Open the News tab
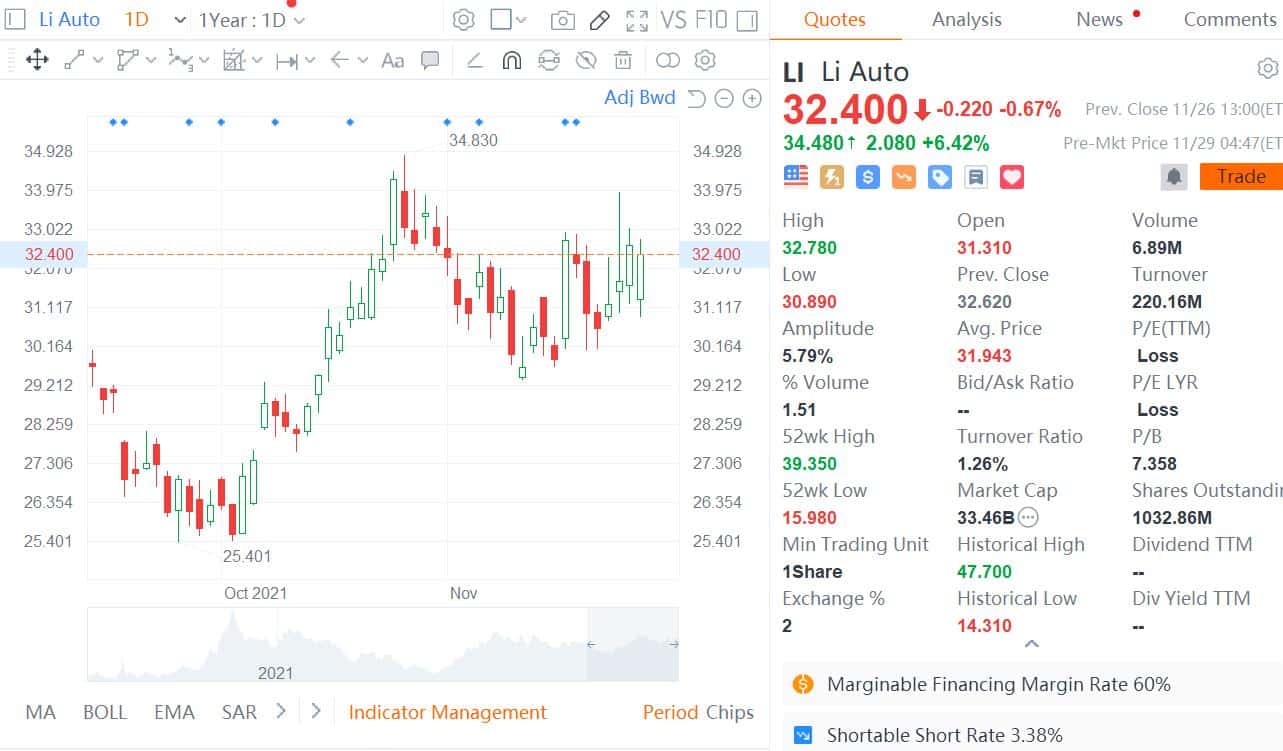1283x751 pixels. tap(1098, 19)
